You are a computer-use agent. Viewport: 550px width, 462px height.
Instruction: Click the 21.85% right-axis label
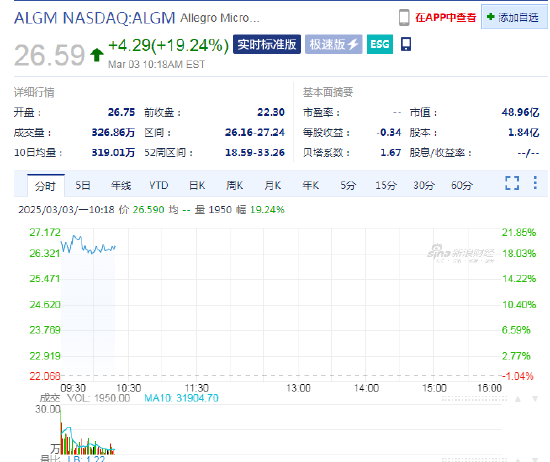pyautogui.click(x=519, y=232)
